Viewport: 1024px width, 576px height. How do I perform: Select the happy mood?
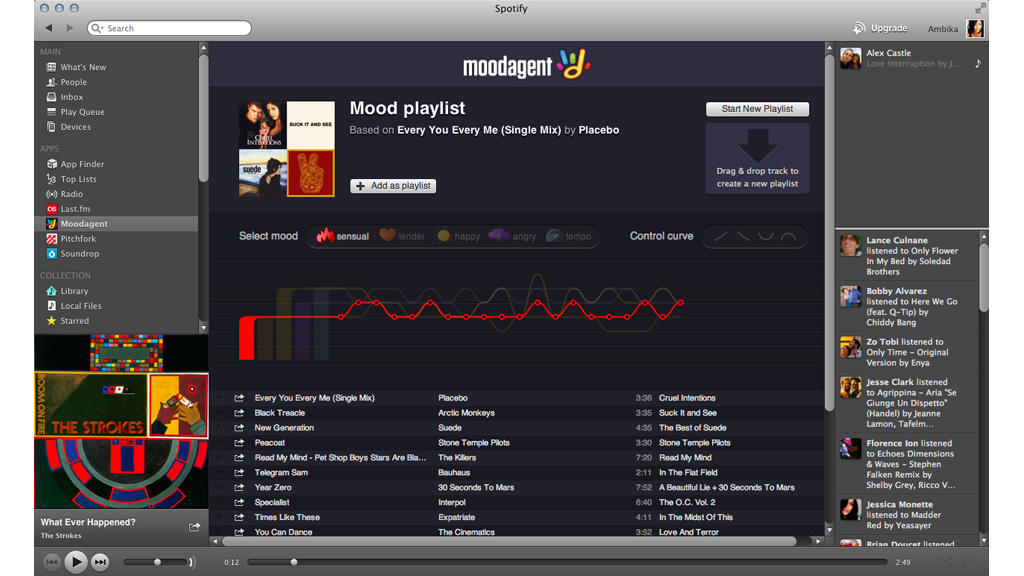click(x=458, y=236)
